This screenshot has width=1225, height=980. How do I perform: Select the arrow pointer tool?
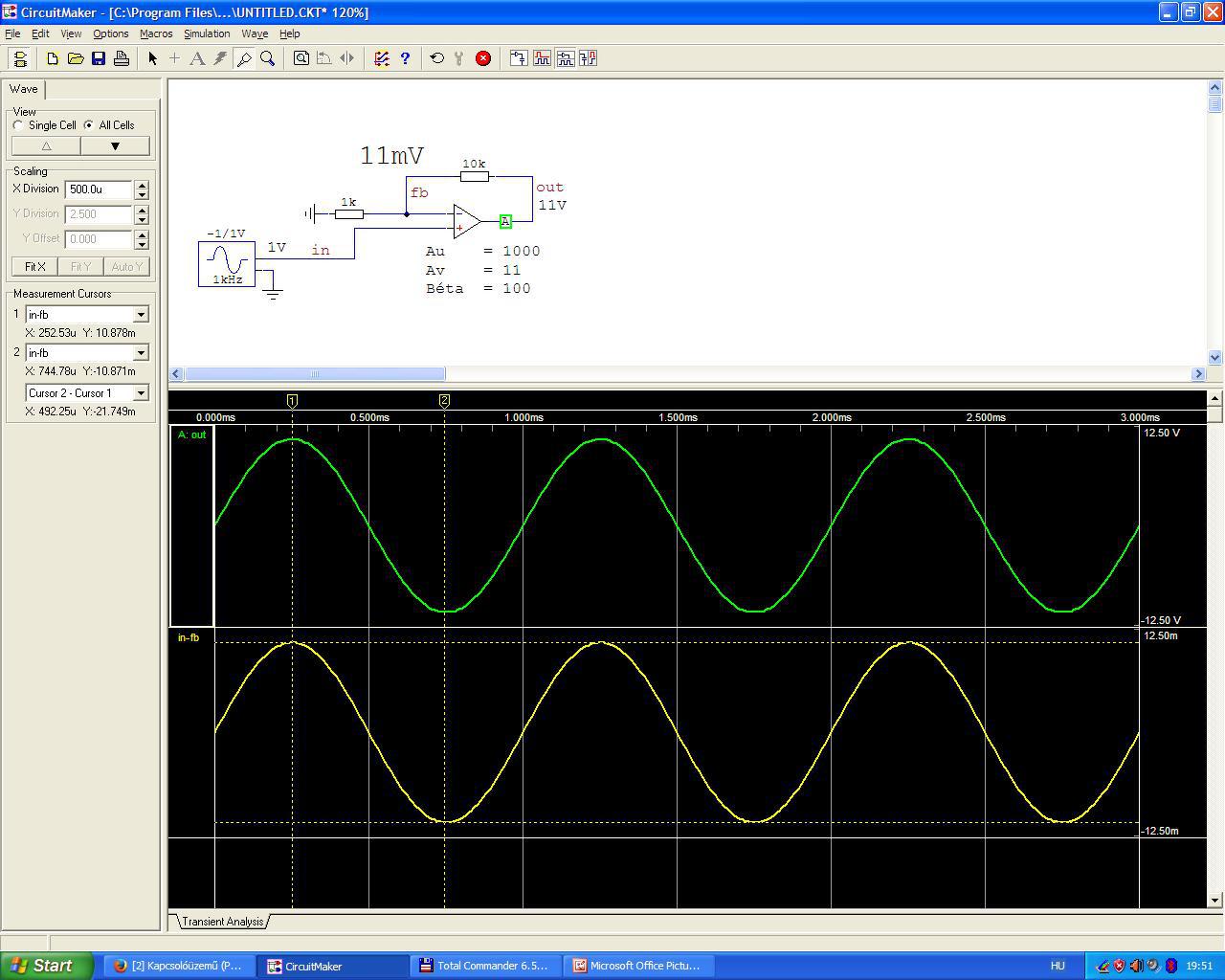pyautogui.click(x=152, y=58)
